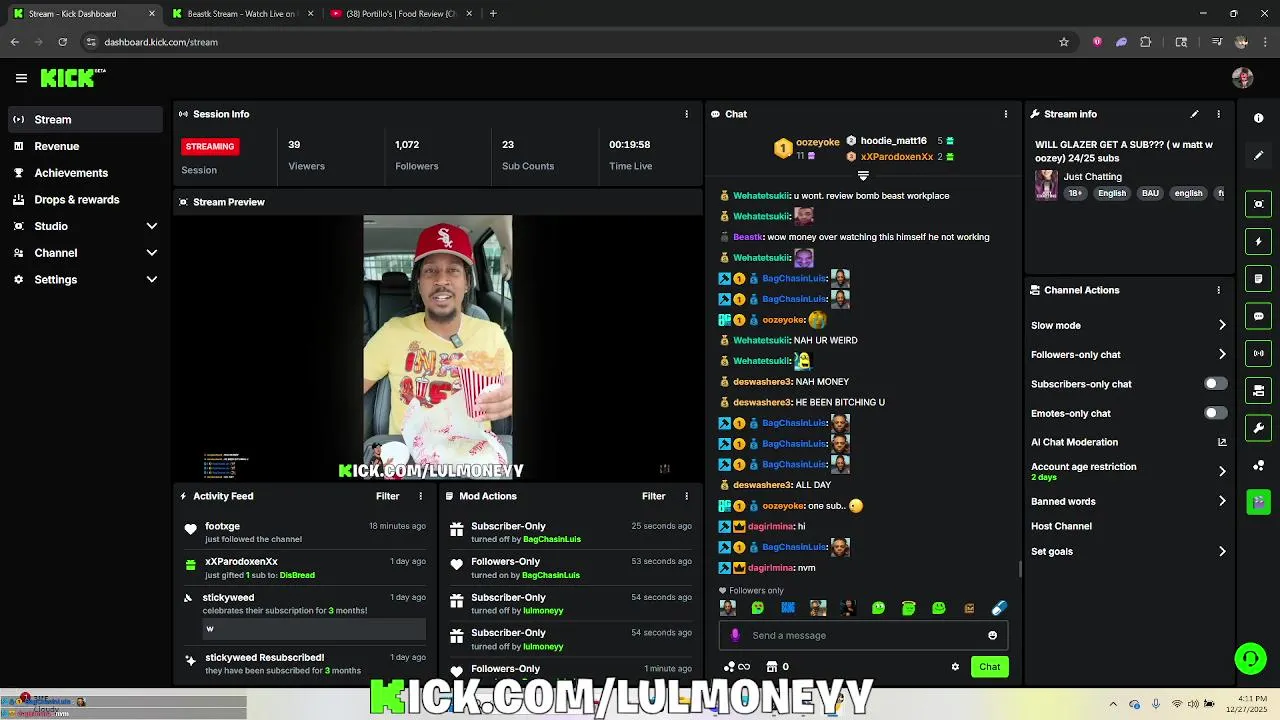
Task: Open Mod Actions Filter
Action: pos(653,496)
